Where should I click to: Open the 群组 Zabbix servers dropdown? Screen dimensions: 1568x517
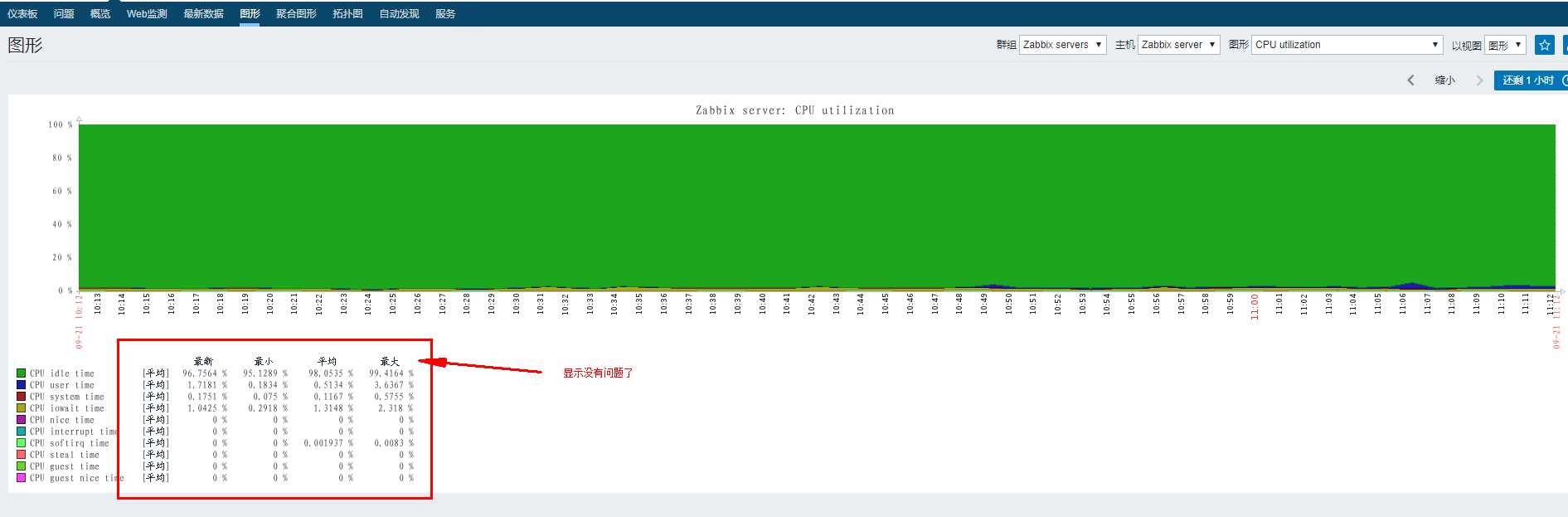pyautogui.click(x=1062, y=45)
